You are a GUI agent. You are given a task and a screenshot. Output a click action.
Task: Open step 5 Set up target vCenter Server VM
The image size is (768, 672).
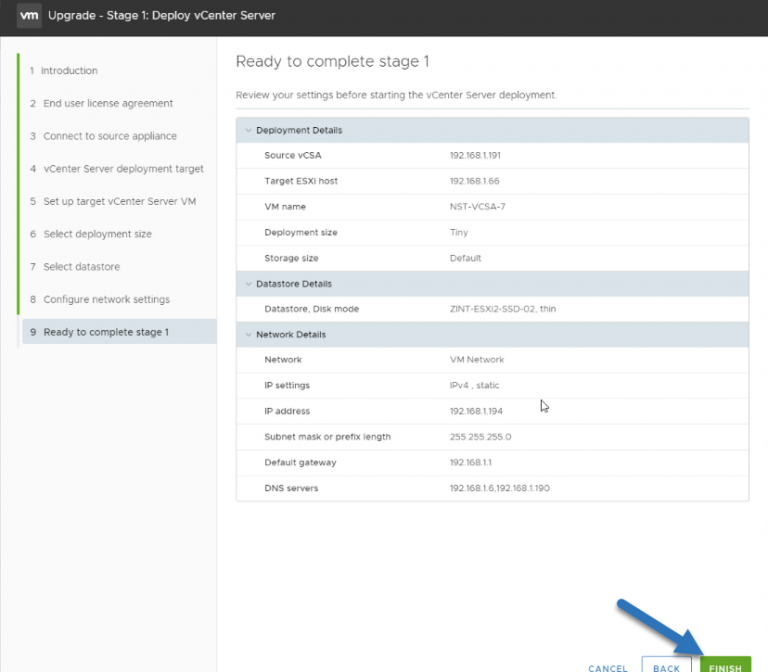(x=113, y=201)
